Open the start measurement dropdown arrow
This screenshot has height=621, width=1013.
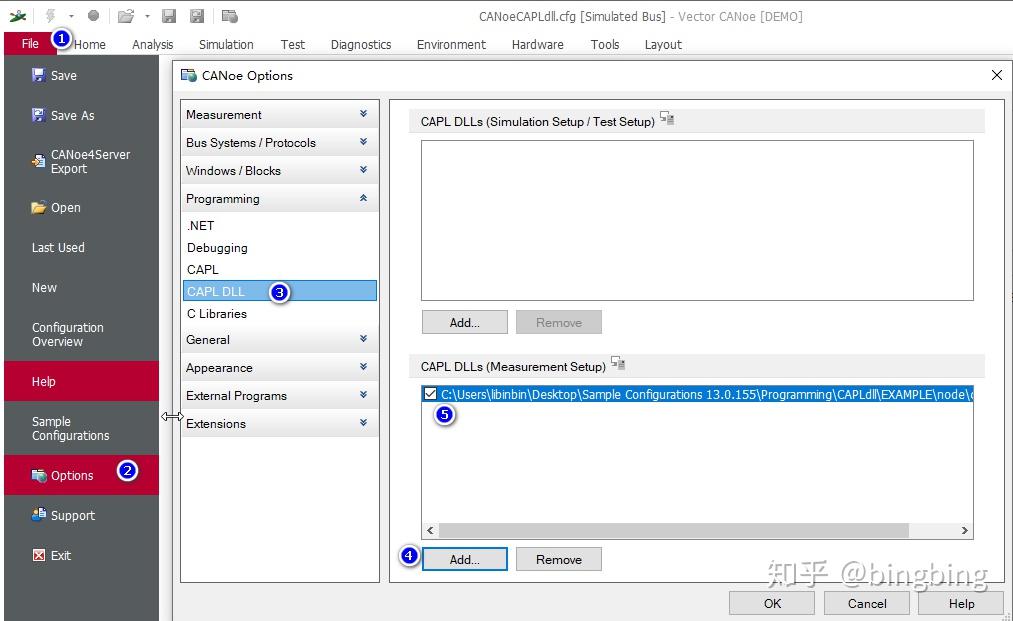pos(71,16)
